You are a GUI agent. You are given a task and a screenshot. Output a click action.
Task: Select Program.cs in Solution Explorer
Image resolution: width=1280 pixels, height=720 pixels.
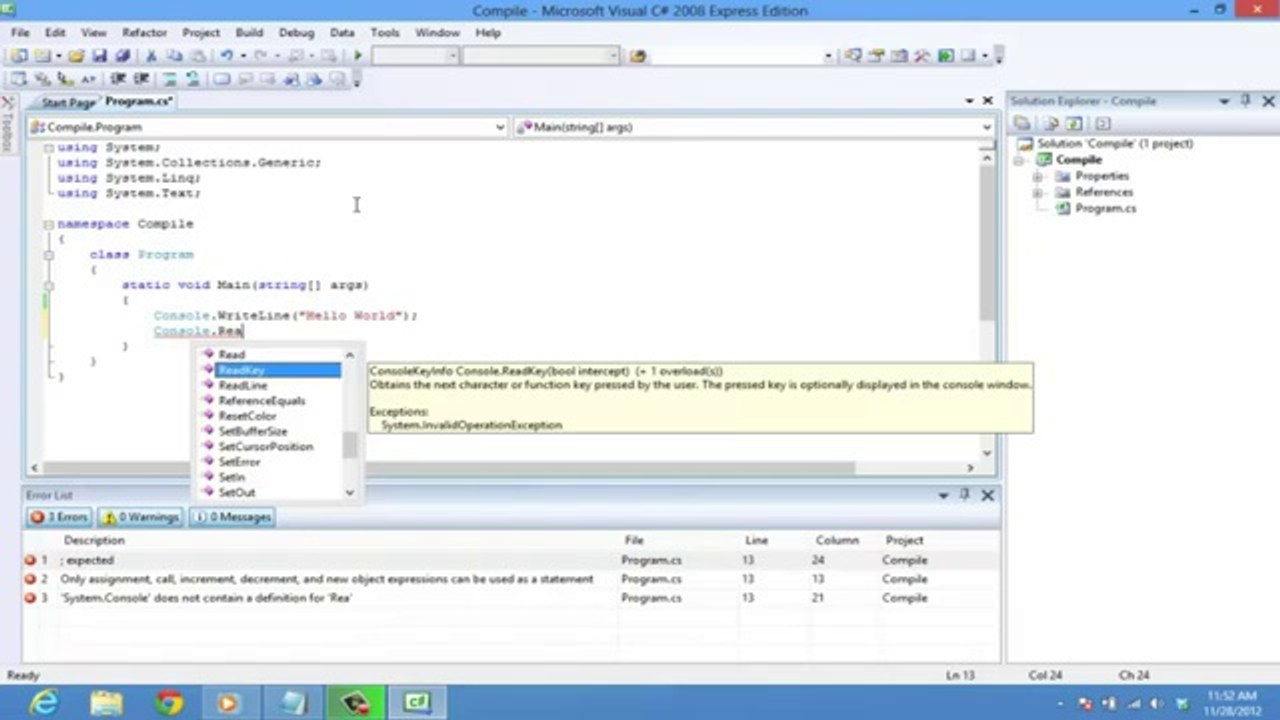click(x=1105, y=208)
